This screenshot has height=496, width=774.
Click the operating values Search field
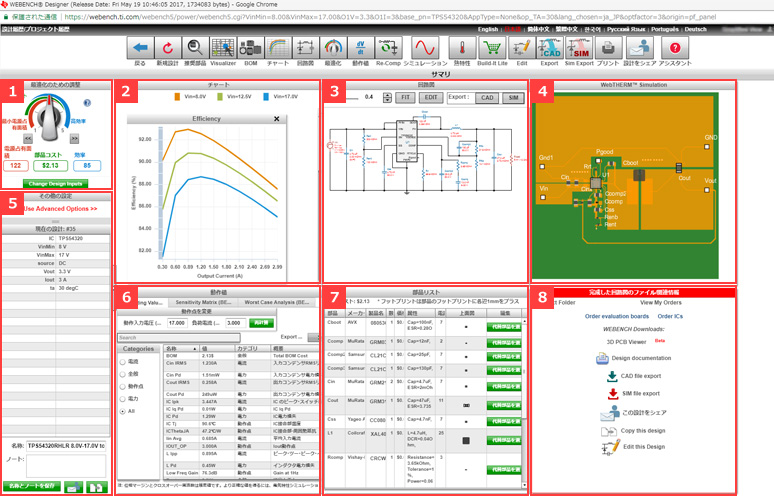[x=179, y=338]
